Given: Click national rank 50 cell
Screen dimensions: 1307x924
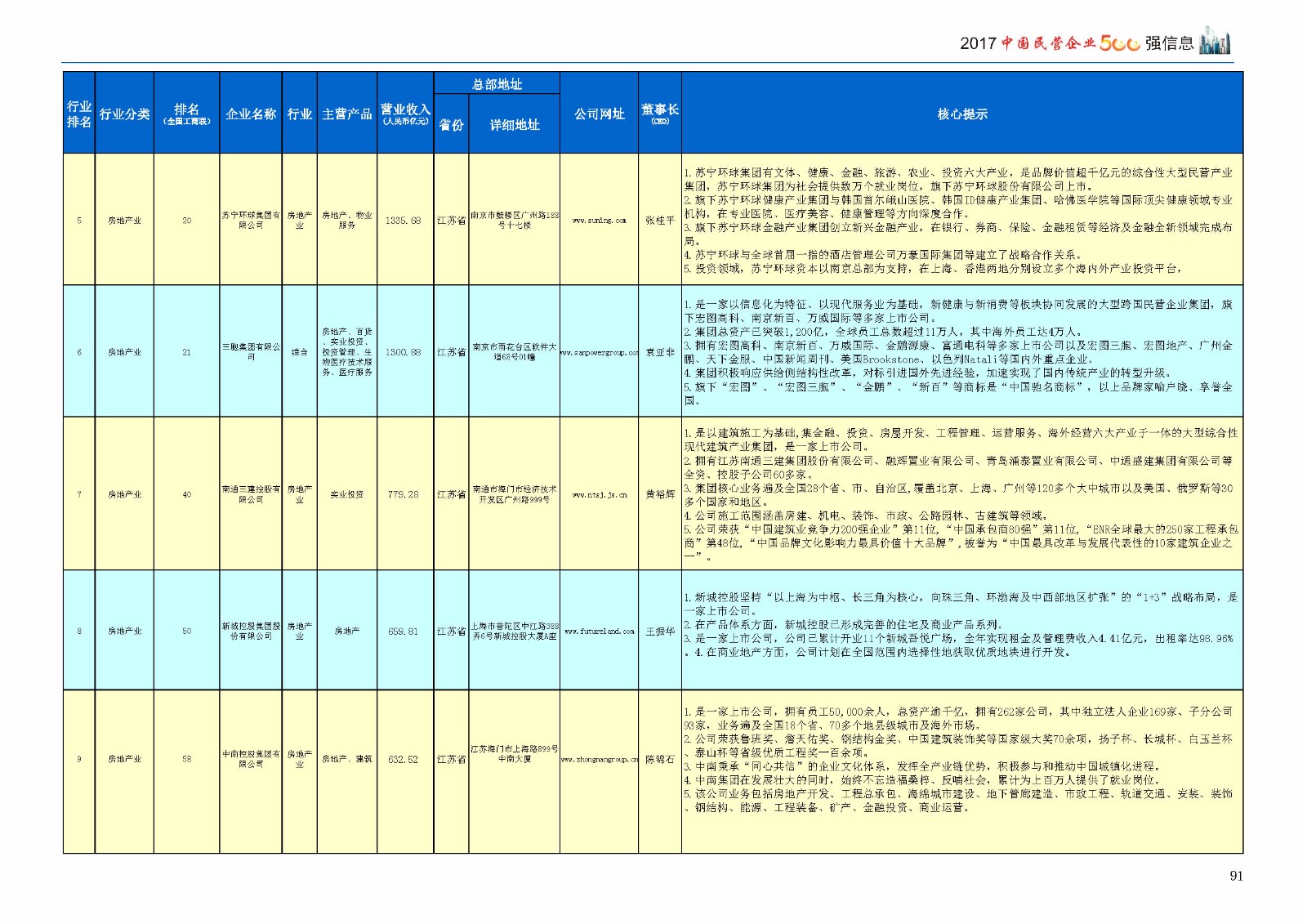Looking at the screenshot, I should coord(186,632).
